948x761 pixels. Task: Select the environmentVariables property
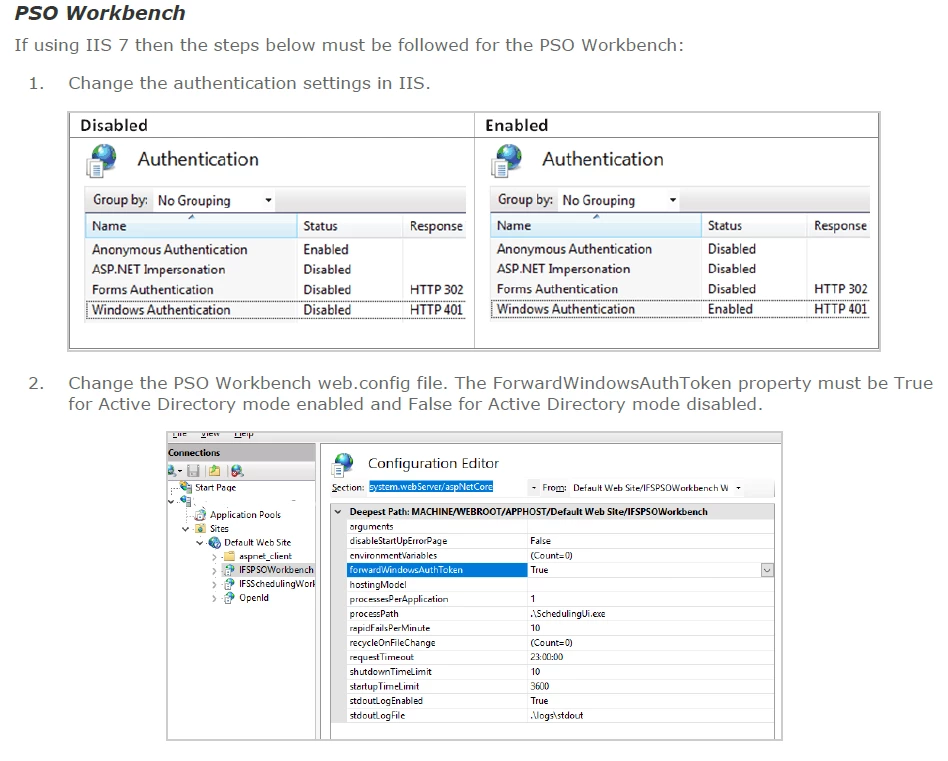click(393, 555)
